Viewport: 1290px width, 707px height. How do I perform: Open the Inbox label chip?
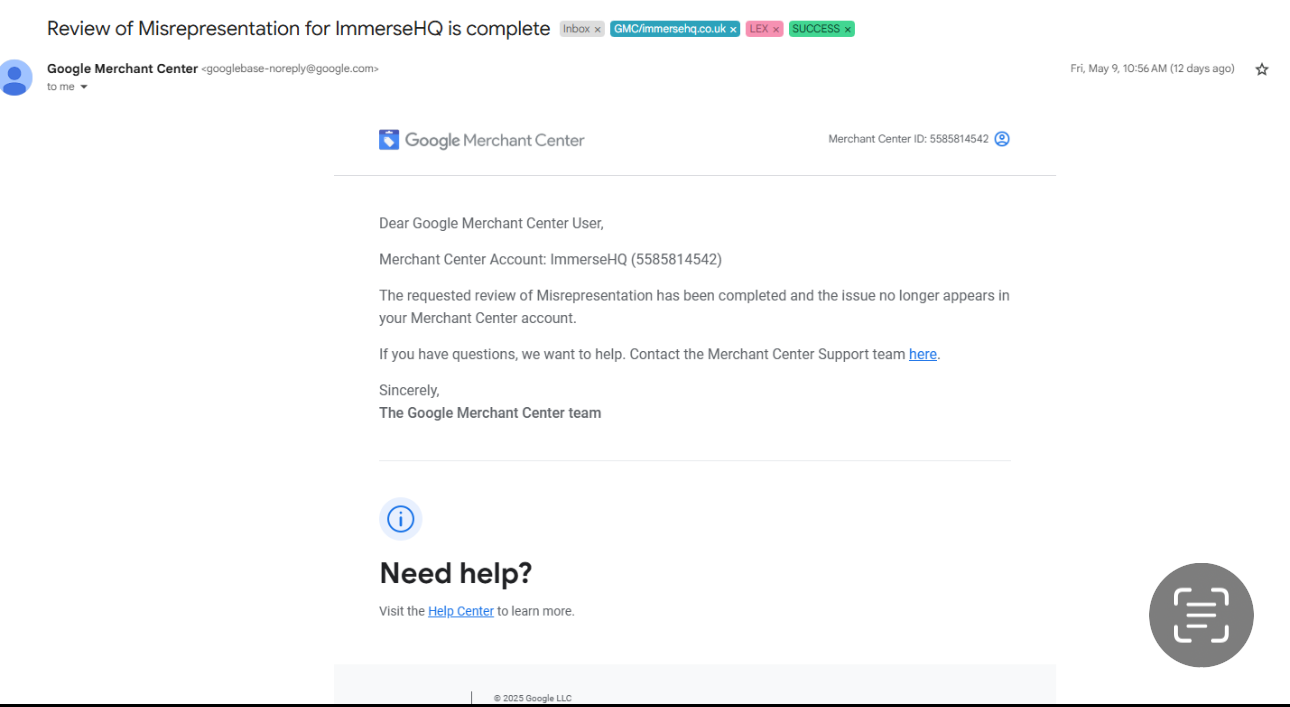pos(576,29)
